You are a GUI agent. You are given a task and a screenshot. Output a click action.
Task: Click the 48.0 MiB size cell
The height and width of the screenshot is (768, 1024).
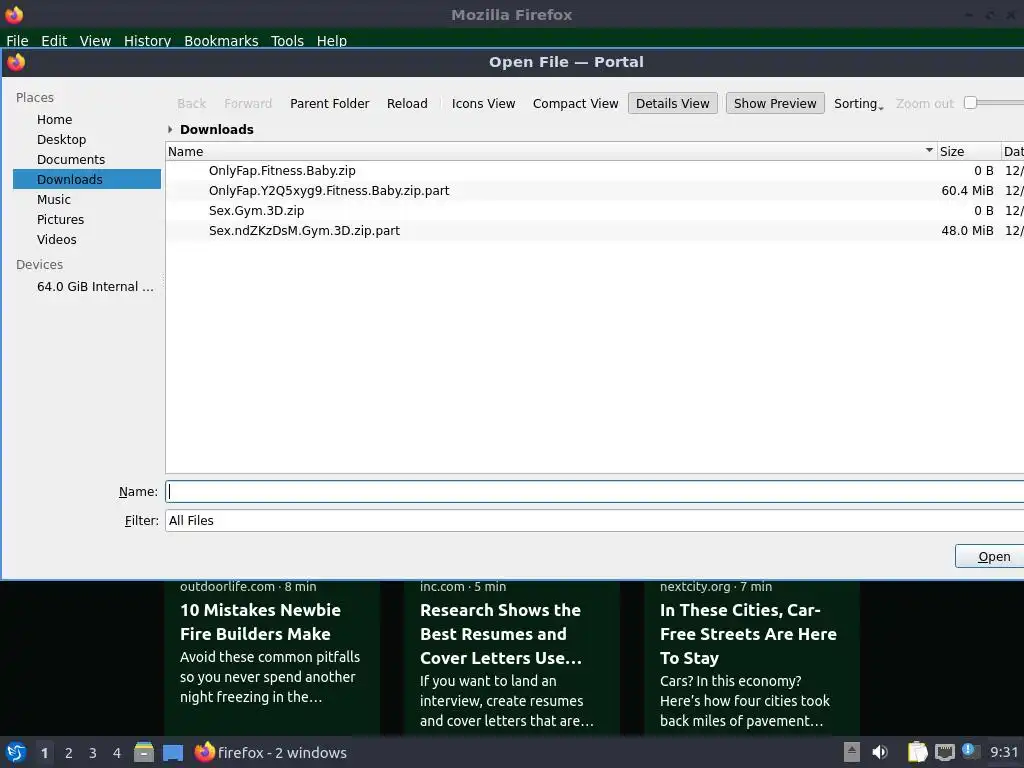click(967, 231)
